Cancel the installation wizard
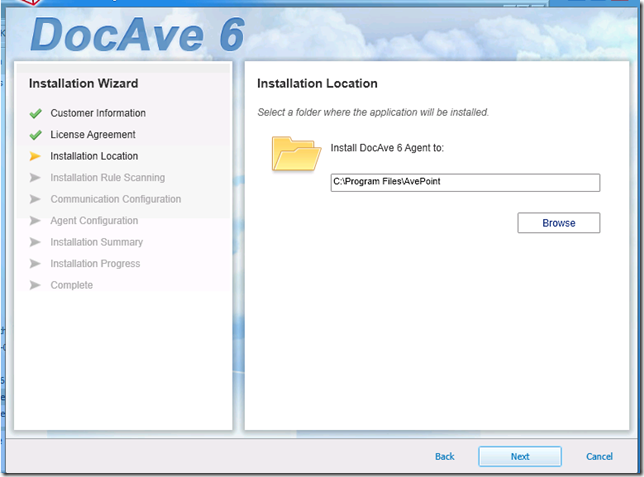Screen dimensions: 644x477 click(x=599, y=456)
